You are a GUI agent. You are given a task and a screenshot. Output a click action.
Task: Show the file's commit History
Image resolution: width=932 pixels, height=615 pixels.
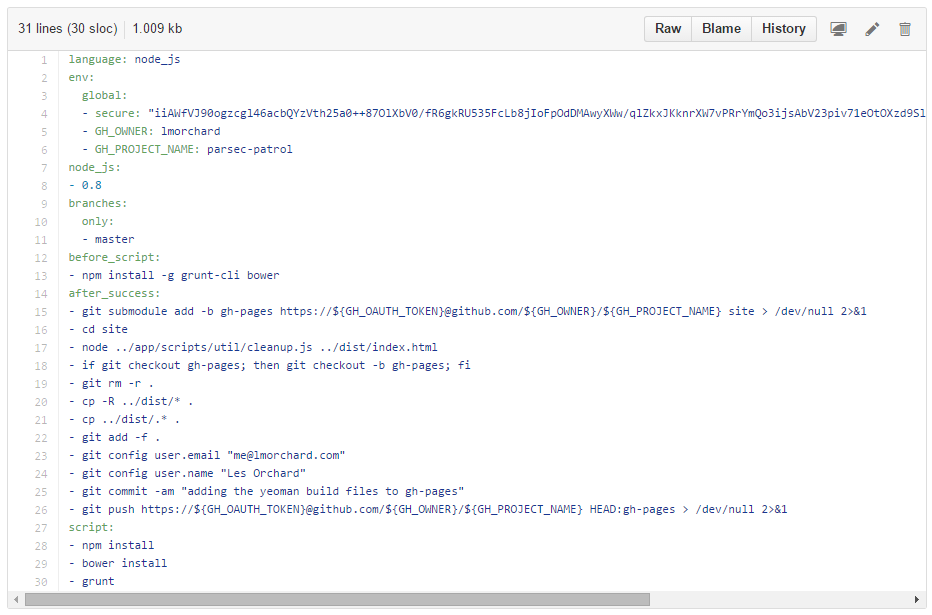click(x=783, y=29)
